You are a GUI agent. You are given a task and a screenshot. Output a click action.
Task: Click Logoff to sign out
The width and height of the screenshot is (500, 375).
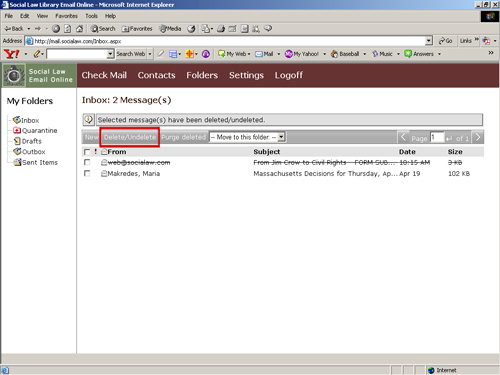click(x=289, y=75)
